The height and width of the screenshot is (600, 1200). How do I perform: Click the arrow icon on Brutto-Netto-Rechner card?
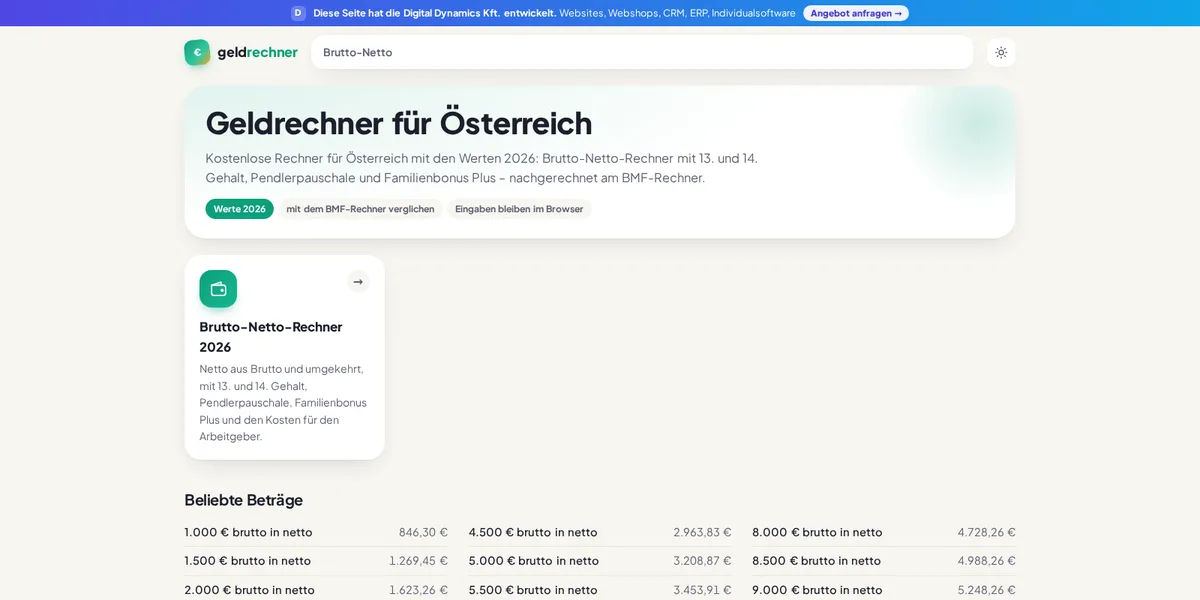[x=358, y=282]
